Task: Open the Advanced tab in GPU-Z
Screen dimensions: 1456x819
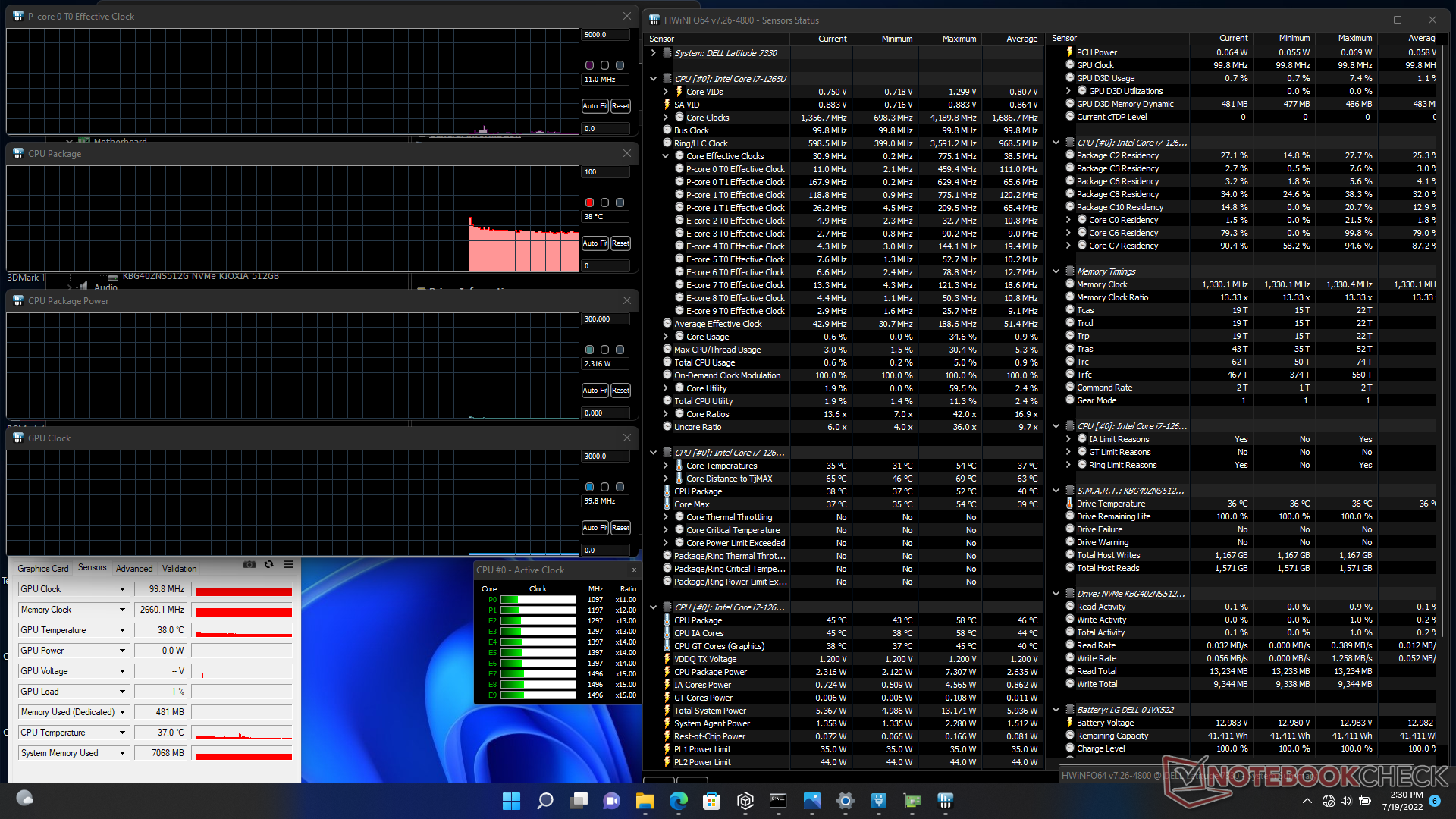Action: click(x=134, y=568)
